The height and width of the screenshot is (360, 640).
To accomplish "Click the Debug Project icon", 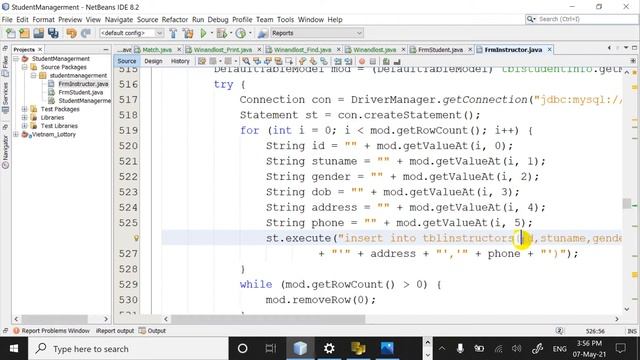I will click(222, 33).
